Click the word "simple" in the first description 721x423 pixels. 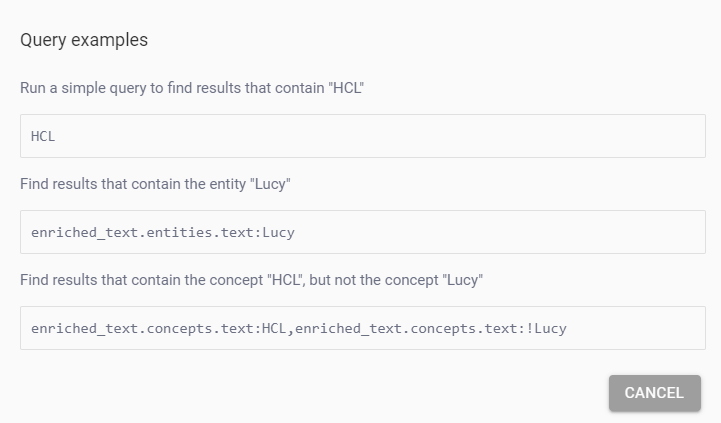(85, 88)
